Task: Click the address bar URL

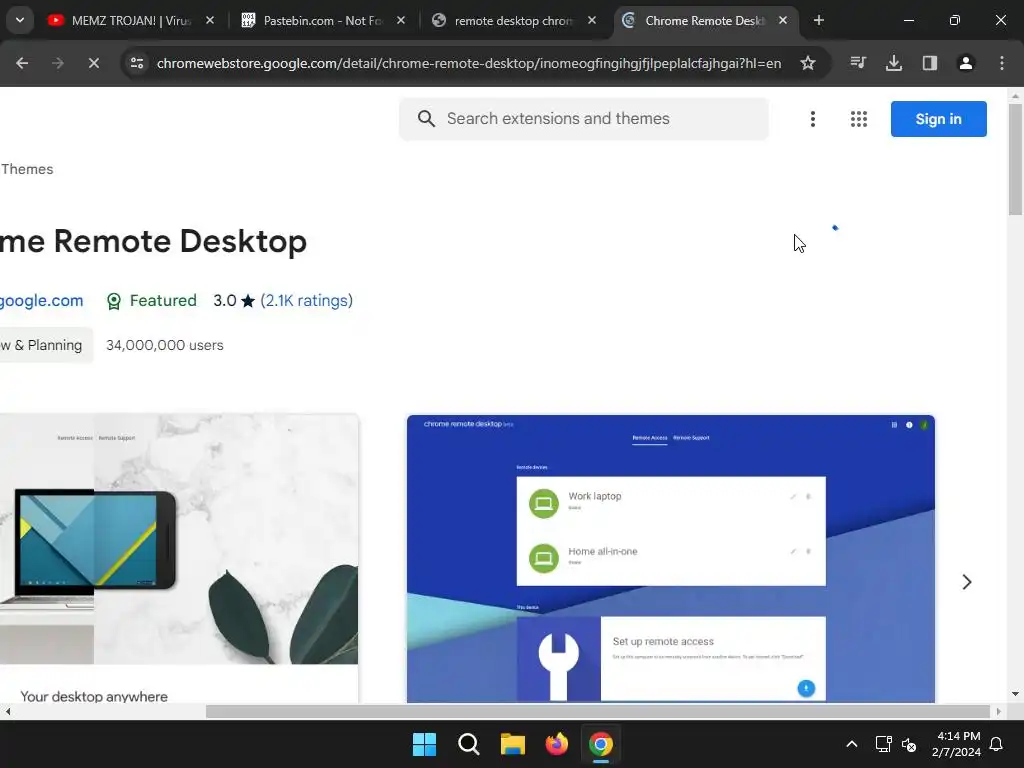Action: (x=469, y=63)
